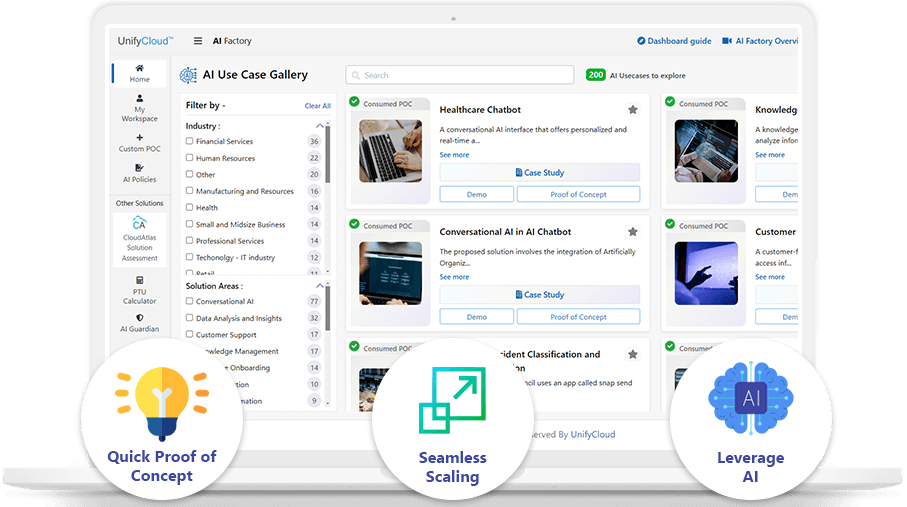Image resolution: width=907 pixels, height=507 pixels.
Task: Click the Seamless Scaling icon
Action: click(x=452, y=400)
